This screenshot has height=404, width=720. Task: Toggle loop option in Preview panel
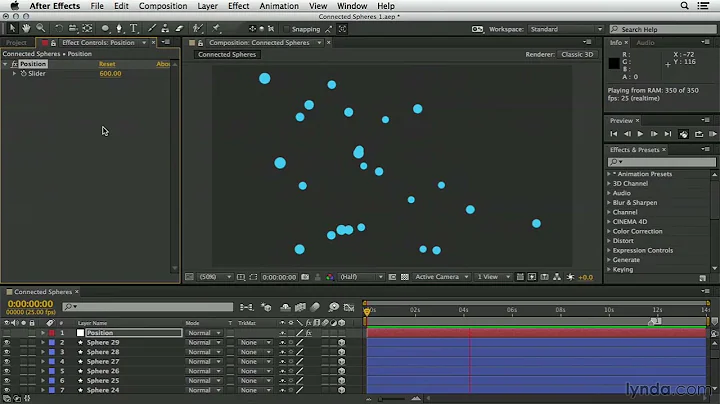698,134
